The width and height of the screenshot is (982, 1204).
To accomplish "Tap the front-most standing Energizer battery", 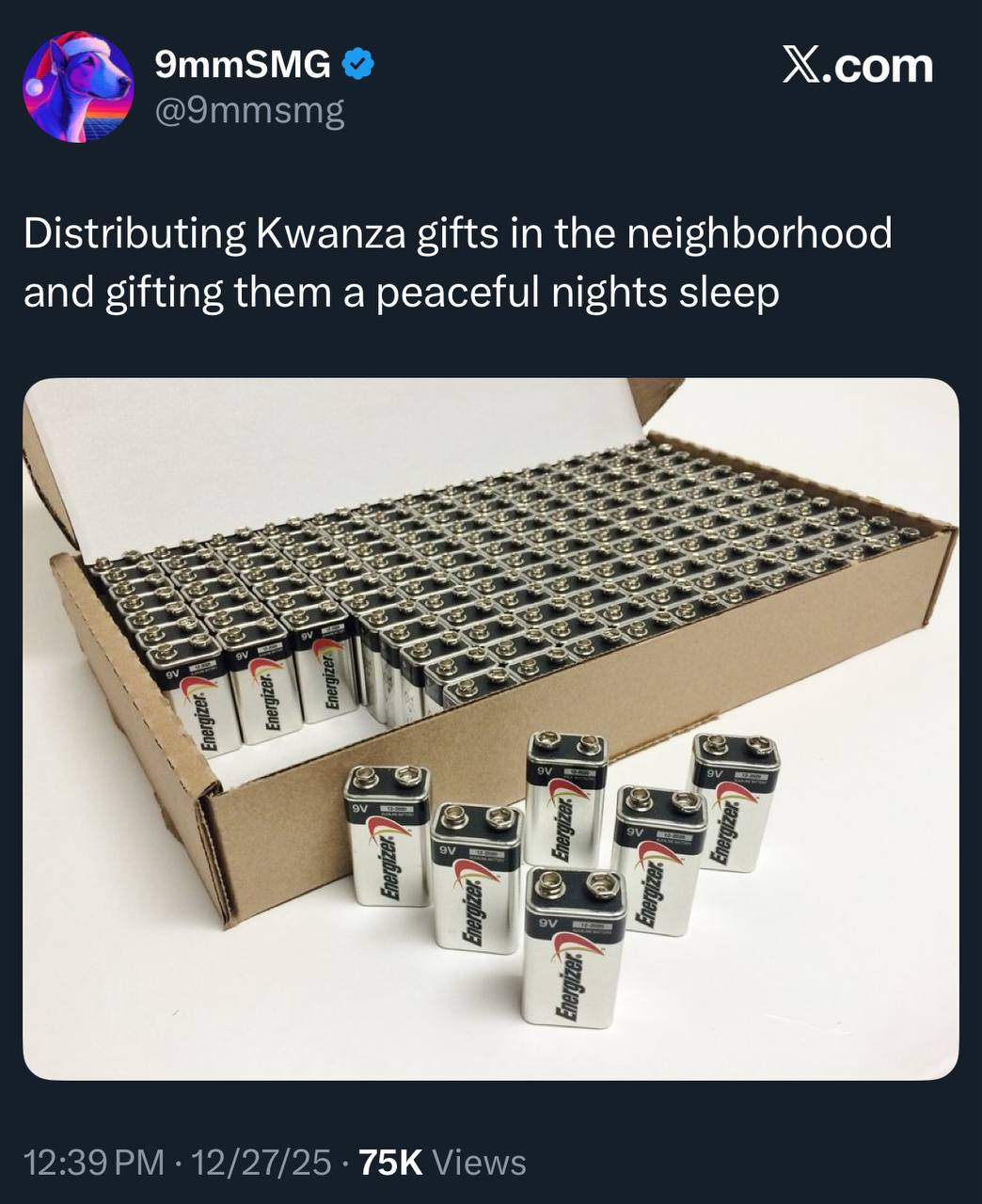I will (574, 948).
